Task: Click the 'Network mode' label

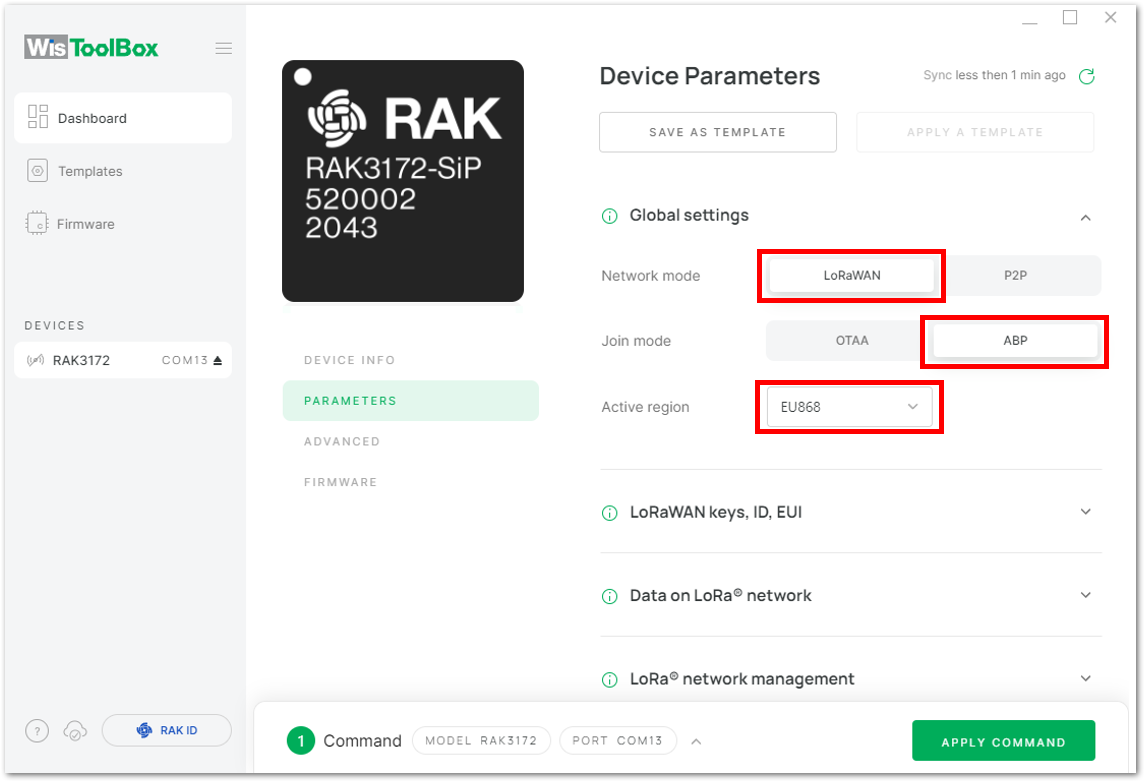Action: tap(651, 276)
